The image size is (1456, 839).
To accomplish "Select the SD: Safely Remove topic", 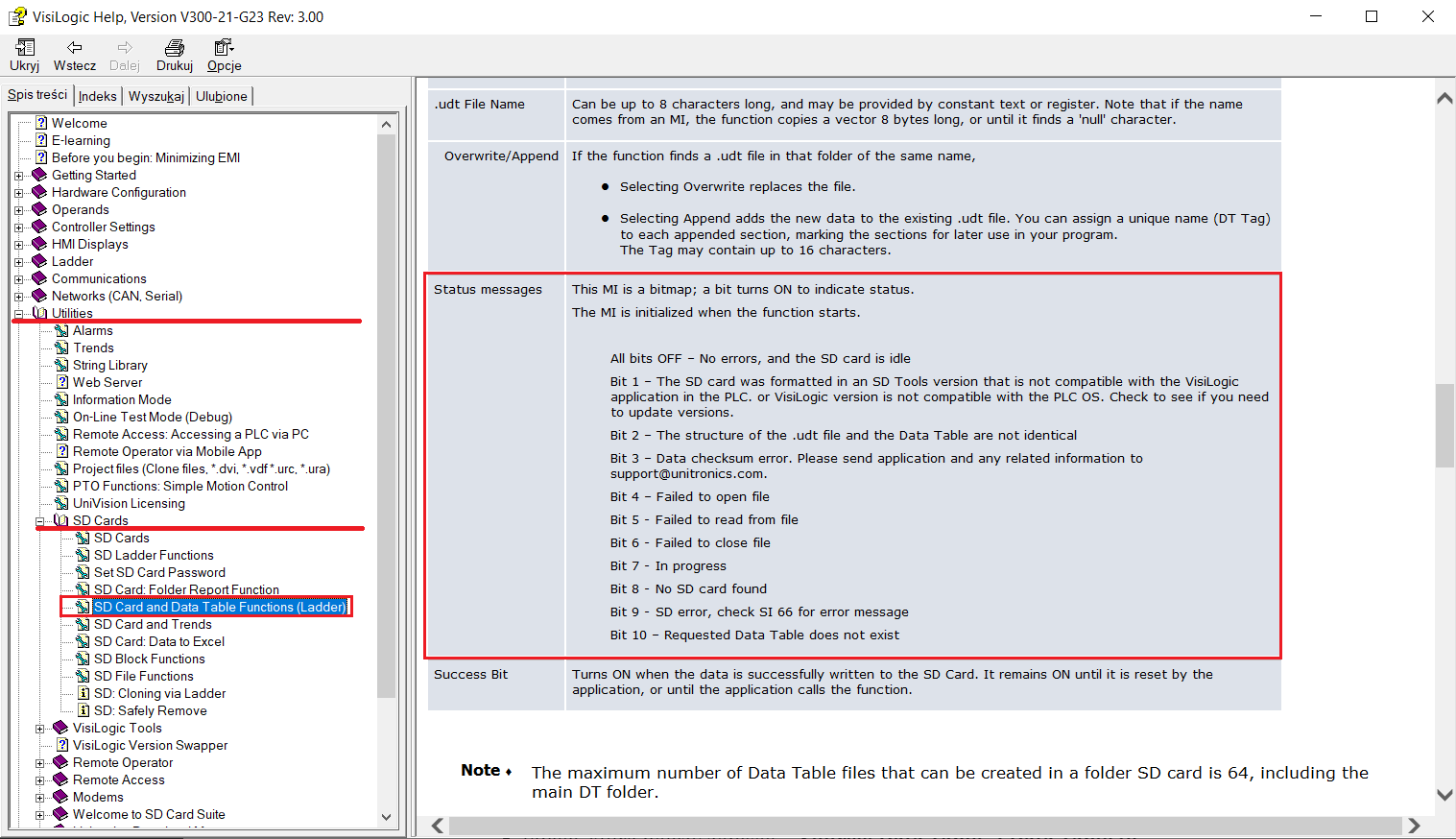I will tap(151, 710).
